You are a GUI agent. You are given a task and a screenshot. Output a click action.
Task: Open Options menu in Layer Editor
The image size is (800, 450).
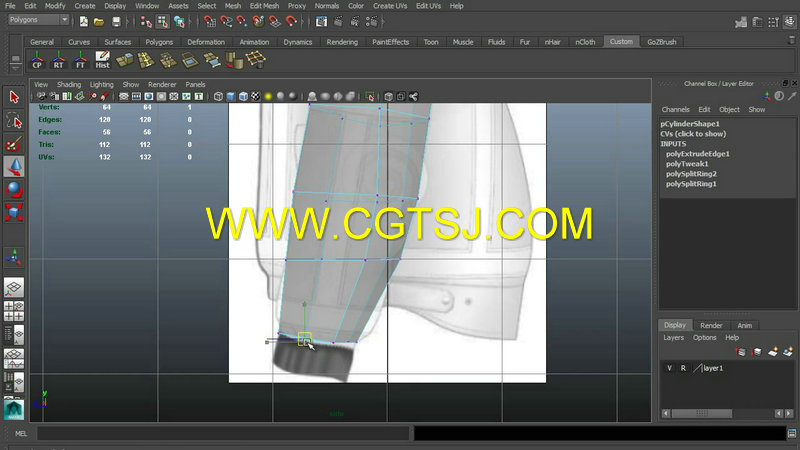pos(704,338)
